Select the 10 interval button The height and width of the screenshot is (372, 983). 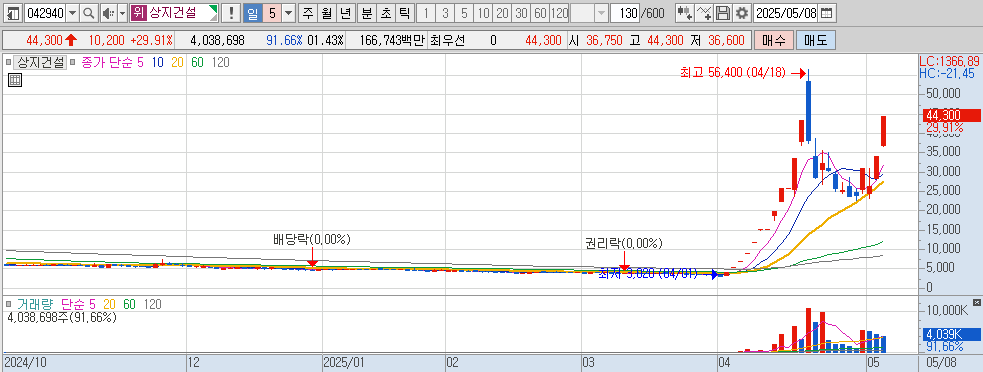[483, 13]
